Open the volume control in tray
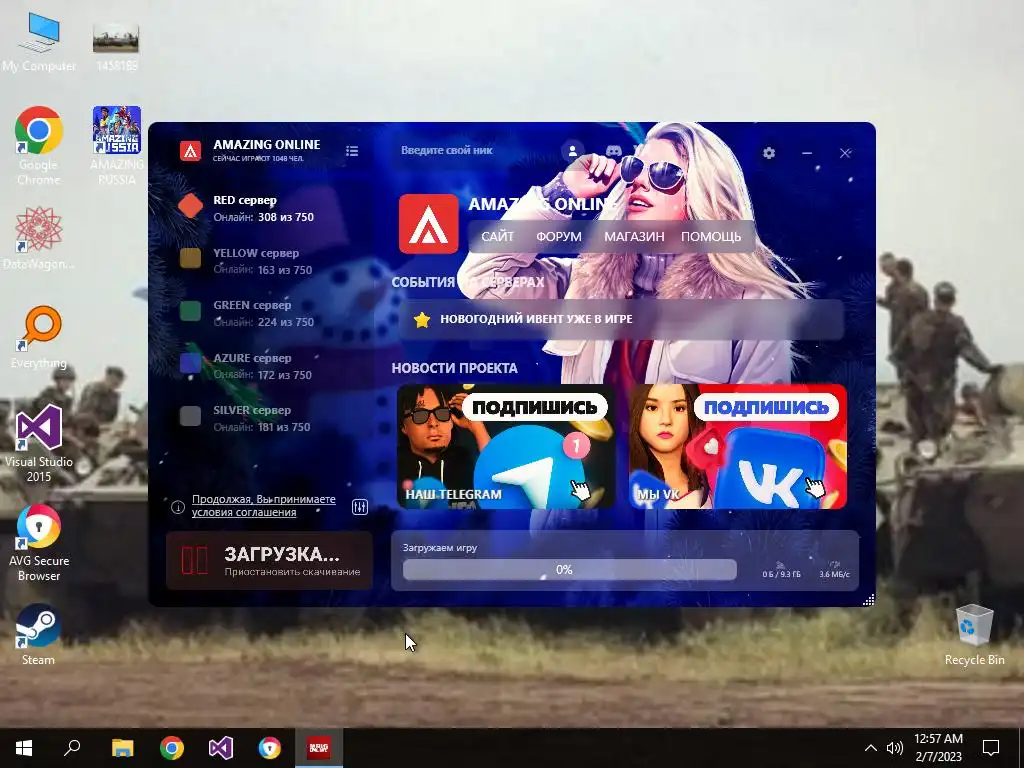Screen dimensions: 1024x768 tap(895, 748)
